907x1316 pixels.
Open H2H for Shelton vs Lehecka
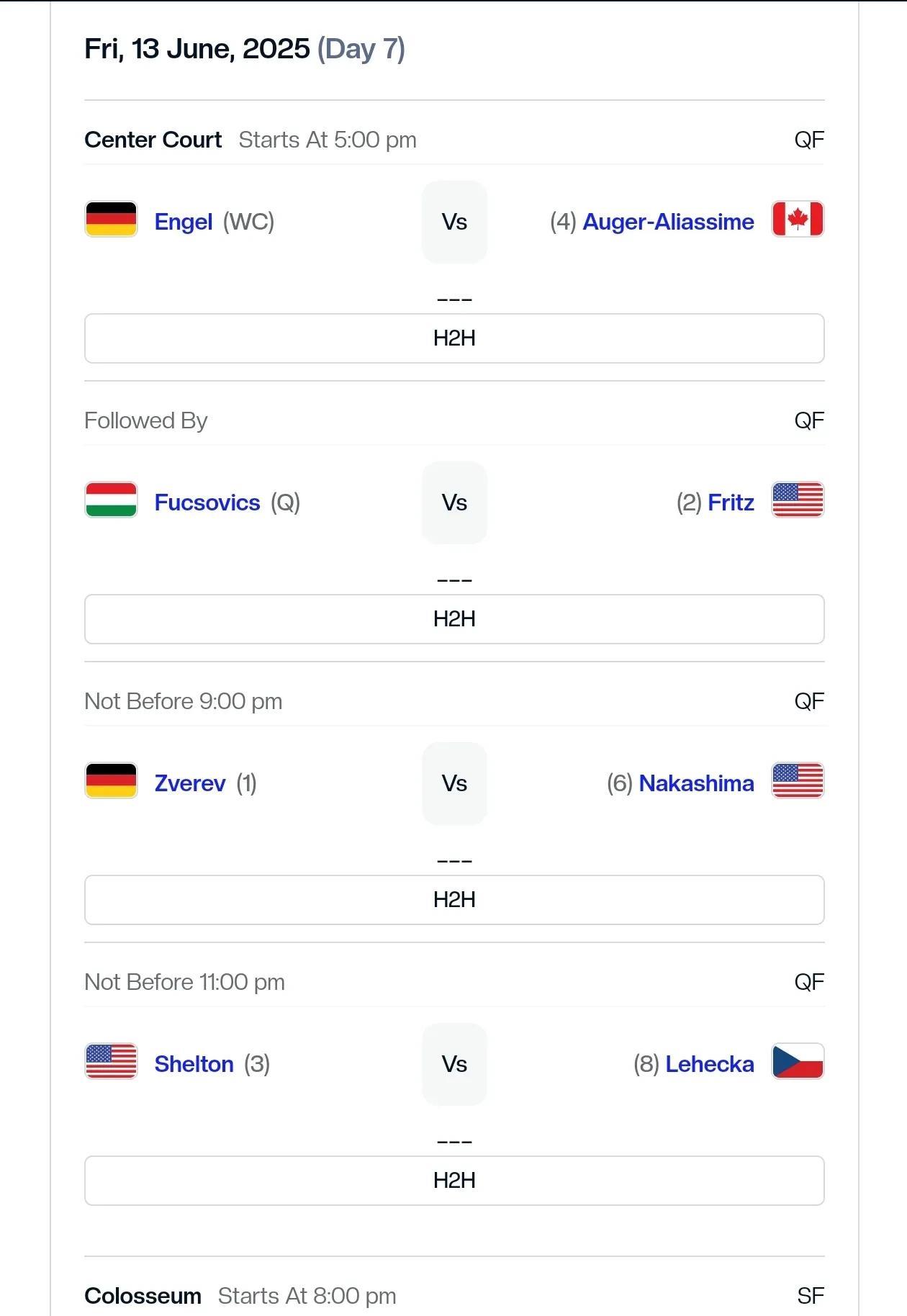coord(454,1181)
